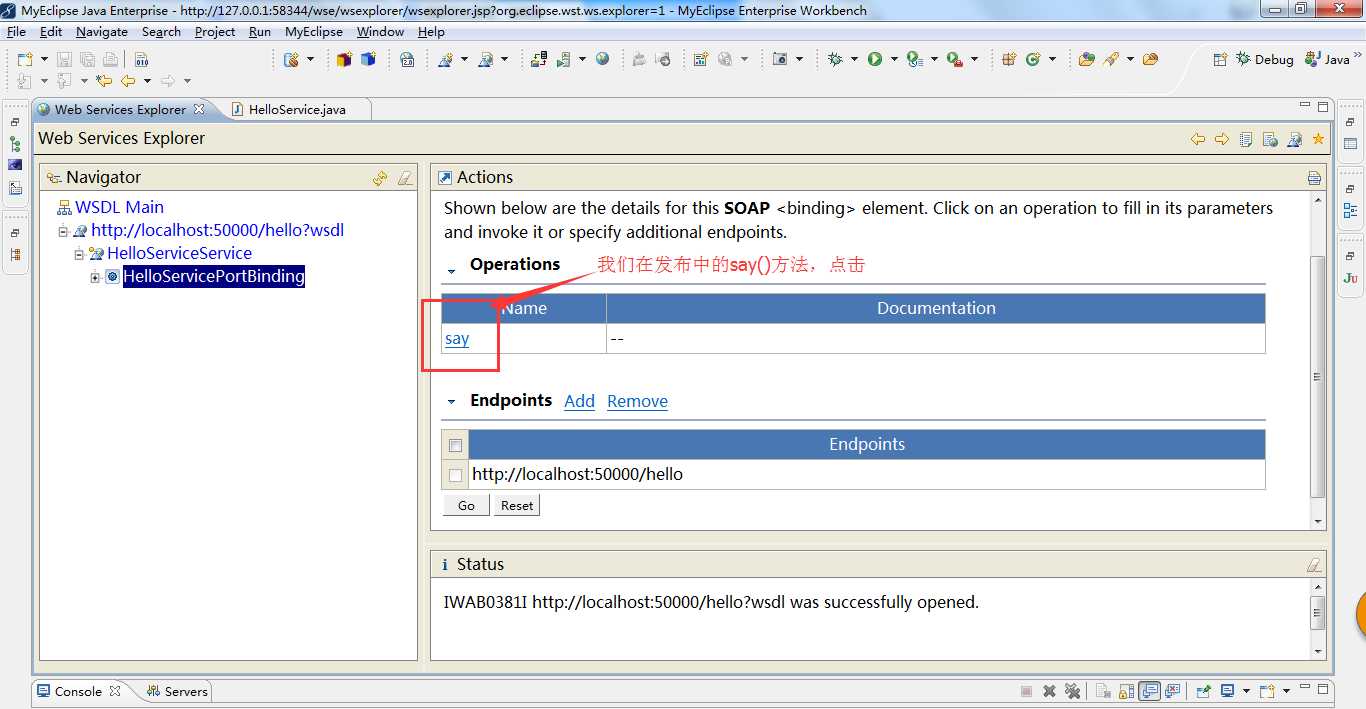
Task: Open the Favorites star icon
Action: [x=1318, y=139]
